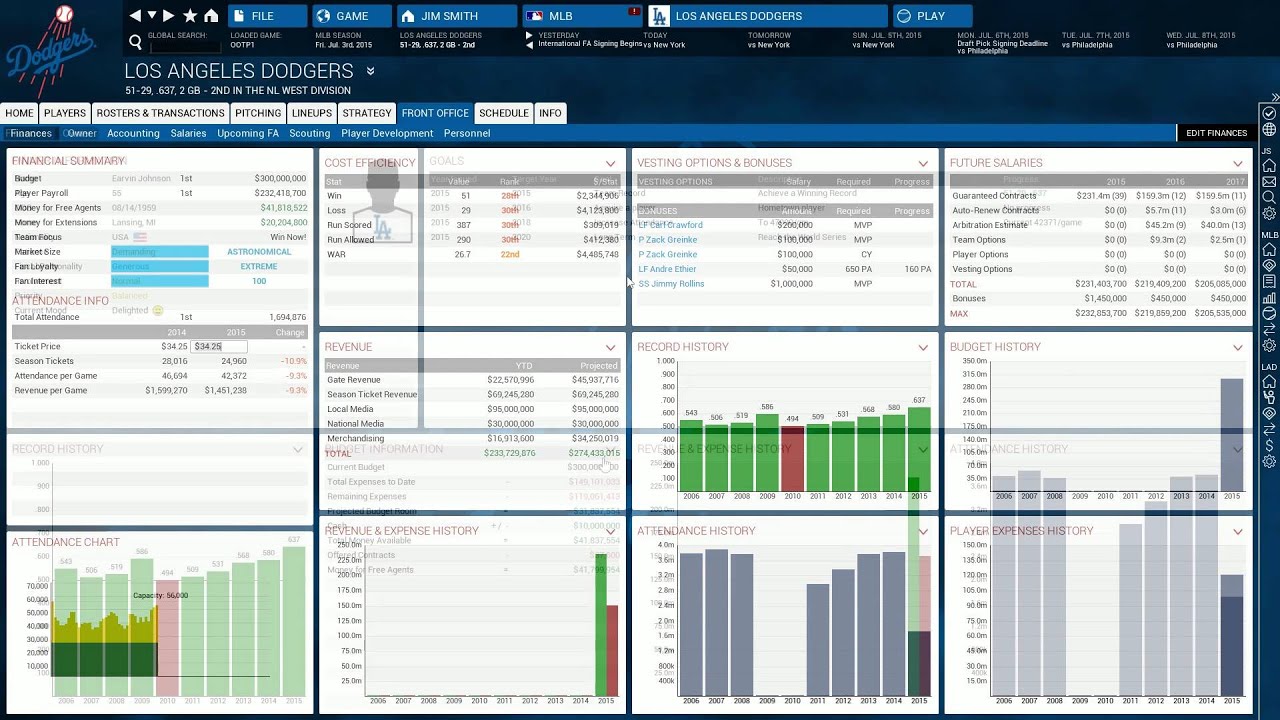
Task: Open the MLB home icon in sidebar
Action: coord(1269,250)
